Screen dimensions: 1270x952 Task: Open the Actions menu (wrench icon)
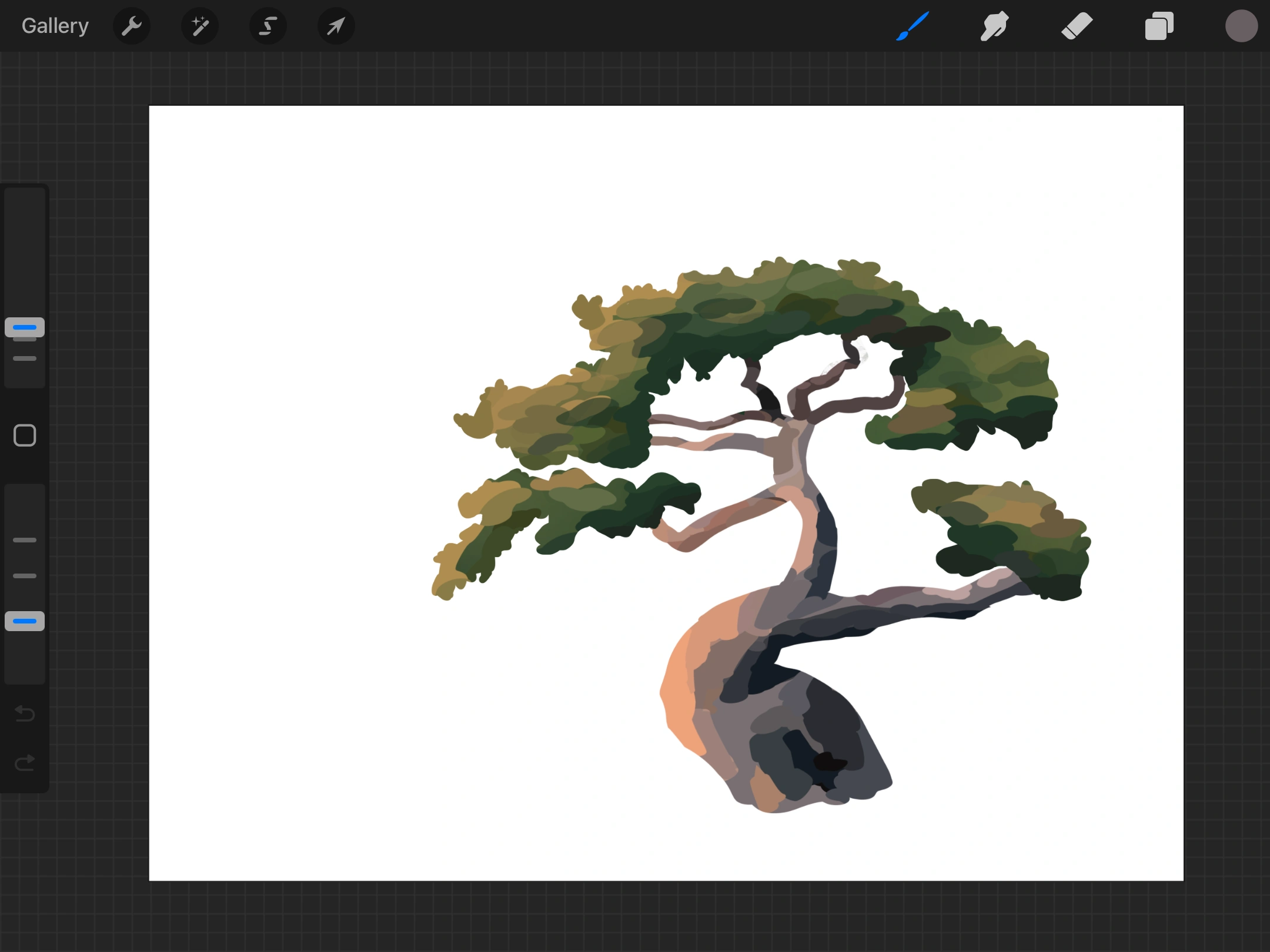[132, 25]
